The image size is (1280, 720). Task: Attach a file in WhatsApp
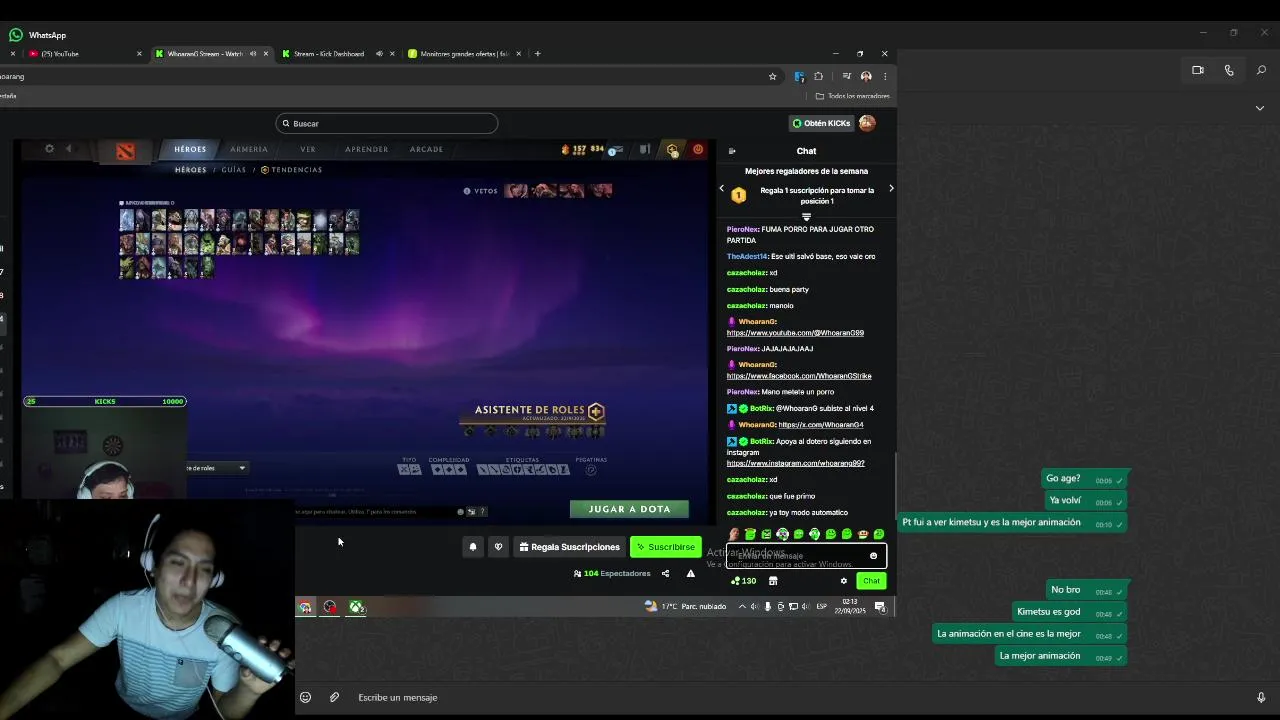click(334, 697)
